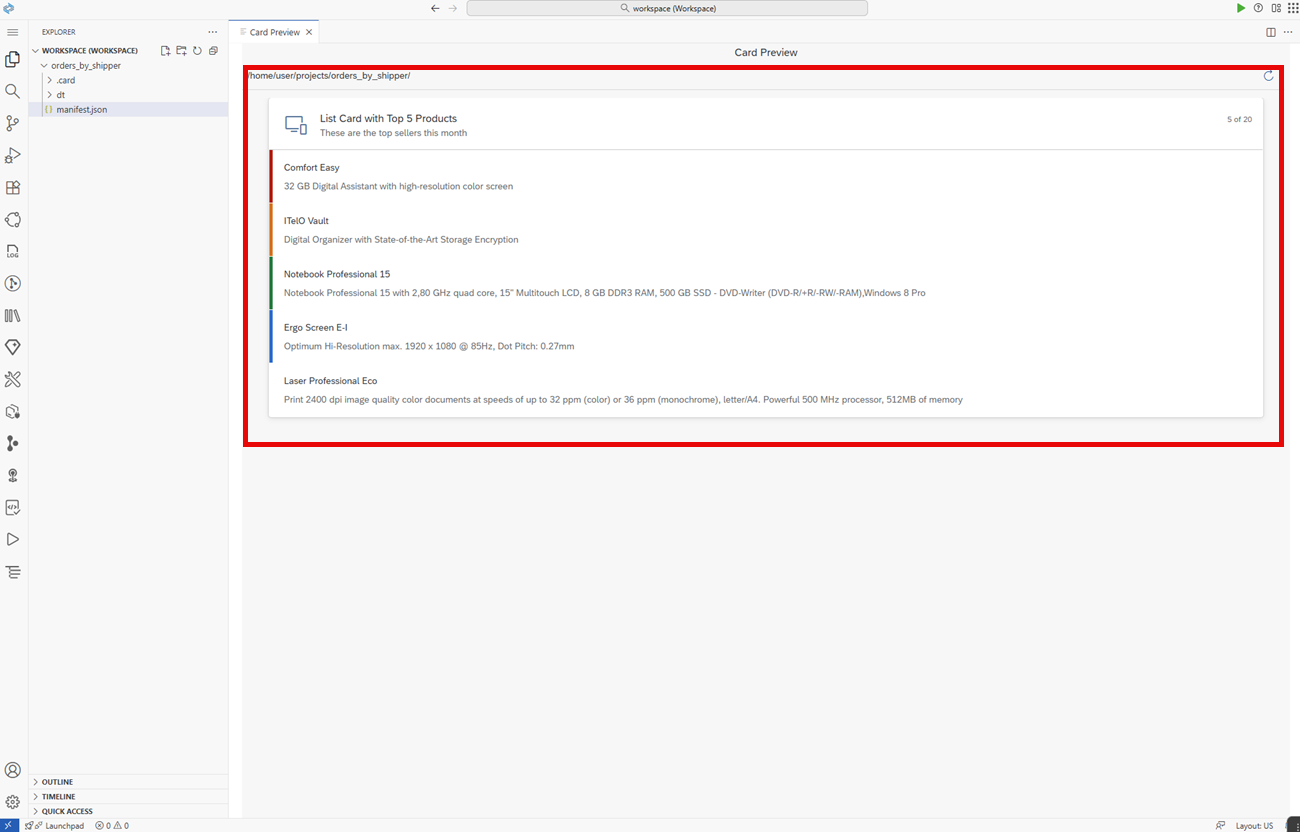Select manifest.json in Explorer
This screenshot has width=1300, height=832.
pyautogui.click(x=128, y=109)
